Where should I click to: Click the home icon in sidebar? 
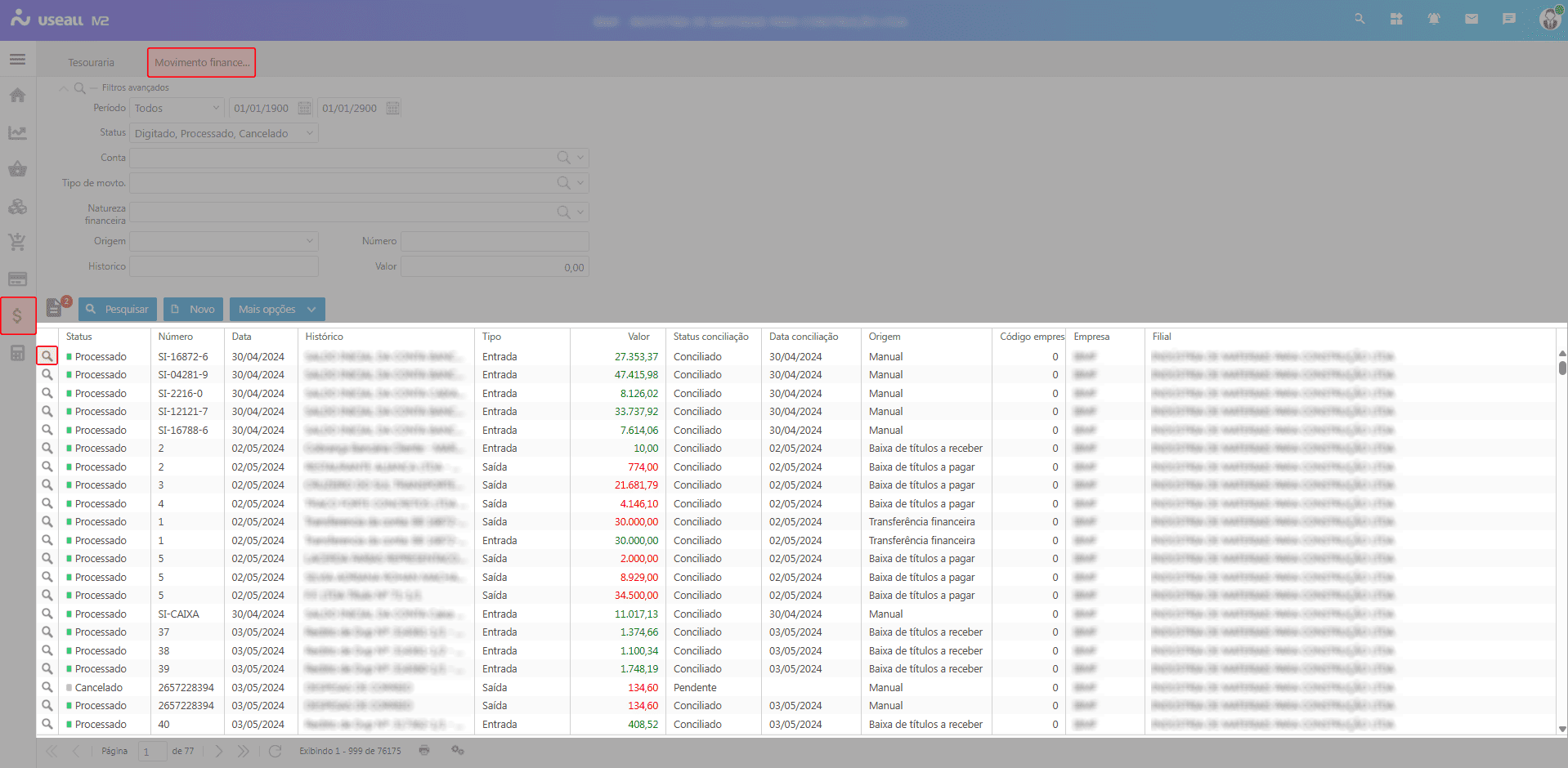click(x=18, y=96)
